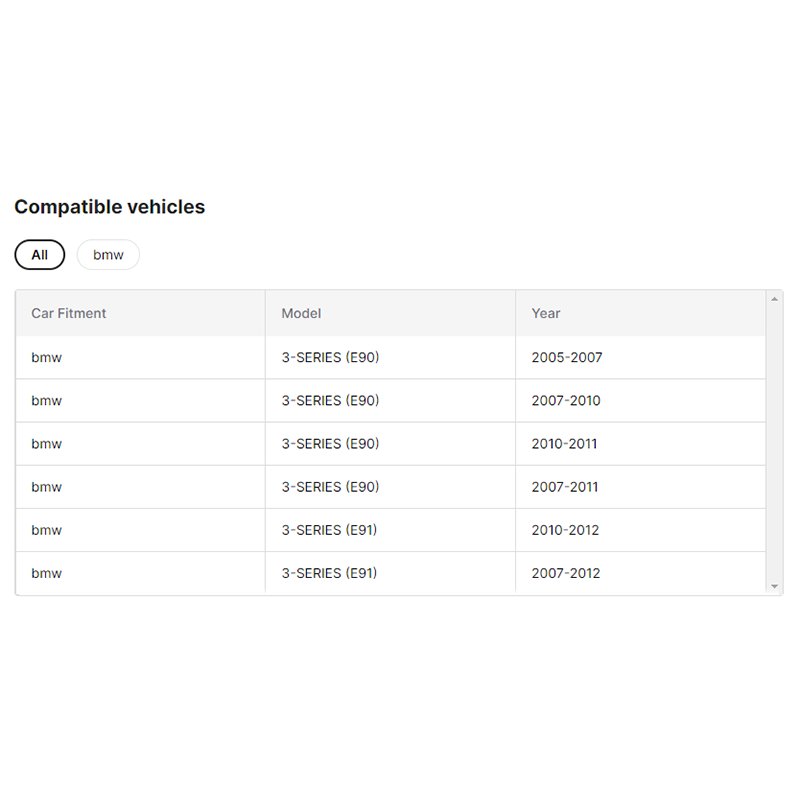Image resolution: width=800 pixels, height=800 pixels.
Task: Select 3-SERIES (E90) model in the 2010-2011 row
Action: (330, 443)
